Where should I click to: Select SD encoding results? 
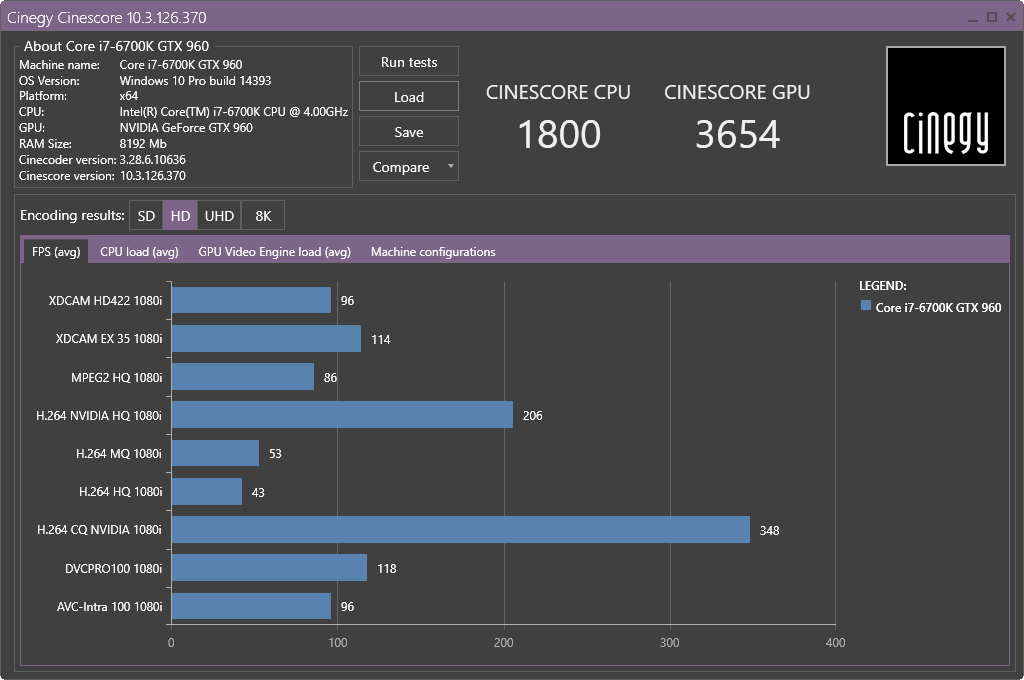tap(146, 216)
